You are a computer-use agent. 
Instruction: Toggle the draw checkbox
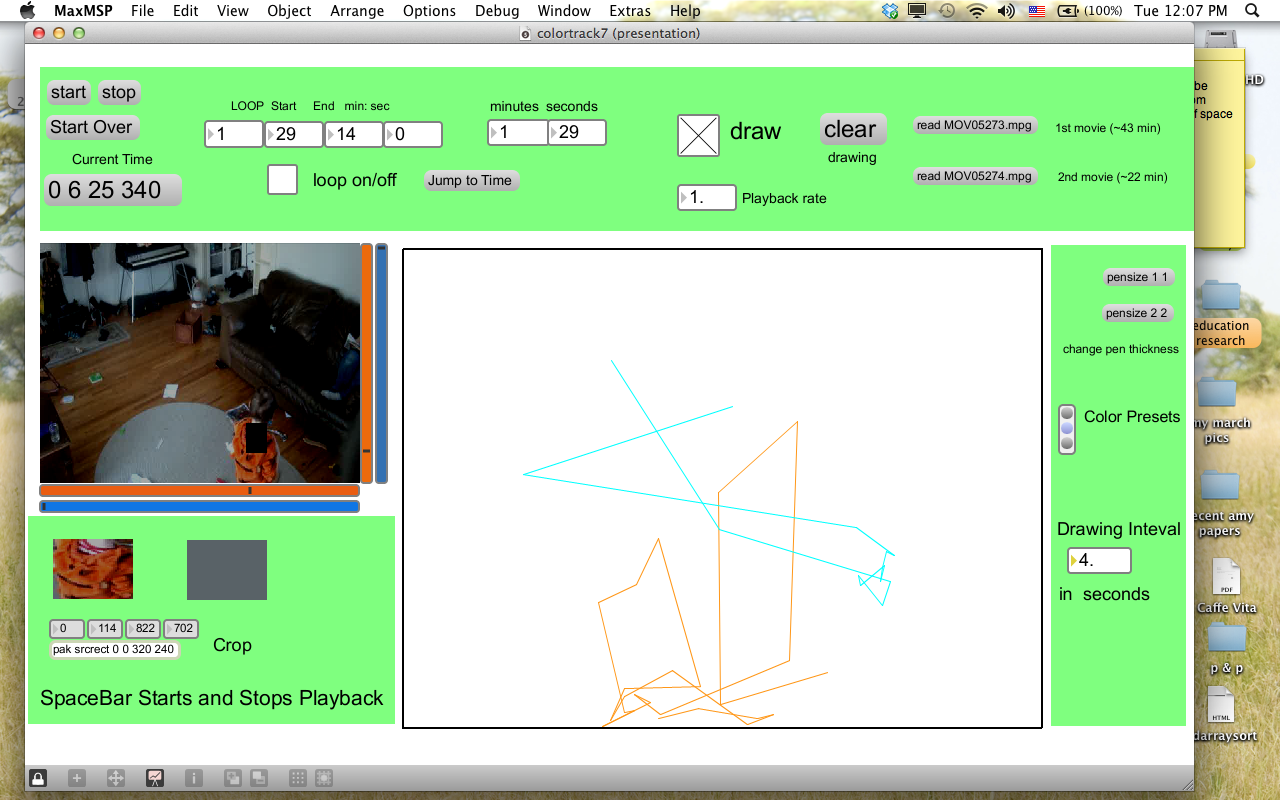(x=698, y=135)
